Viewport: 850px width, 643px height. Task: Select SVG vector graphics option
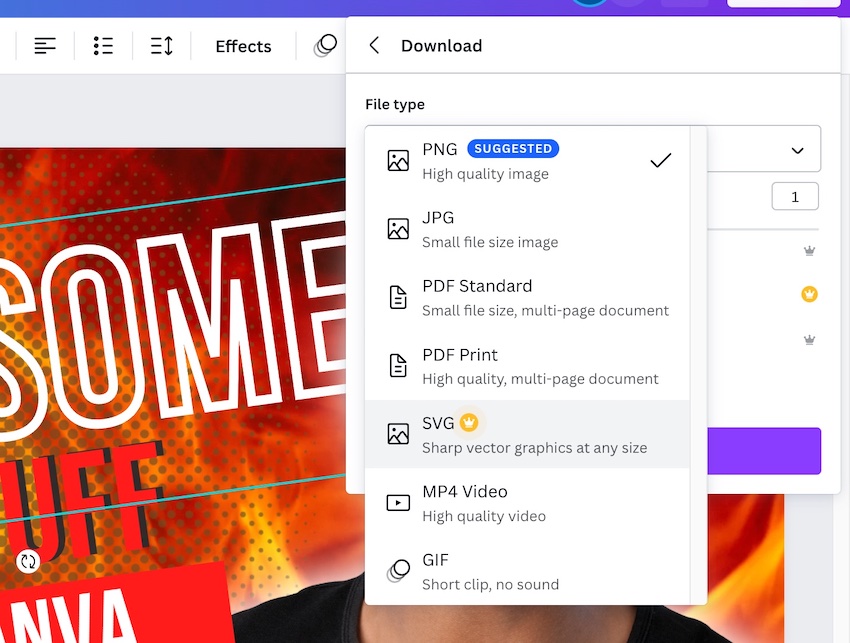click(x=527, y=434)
